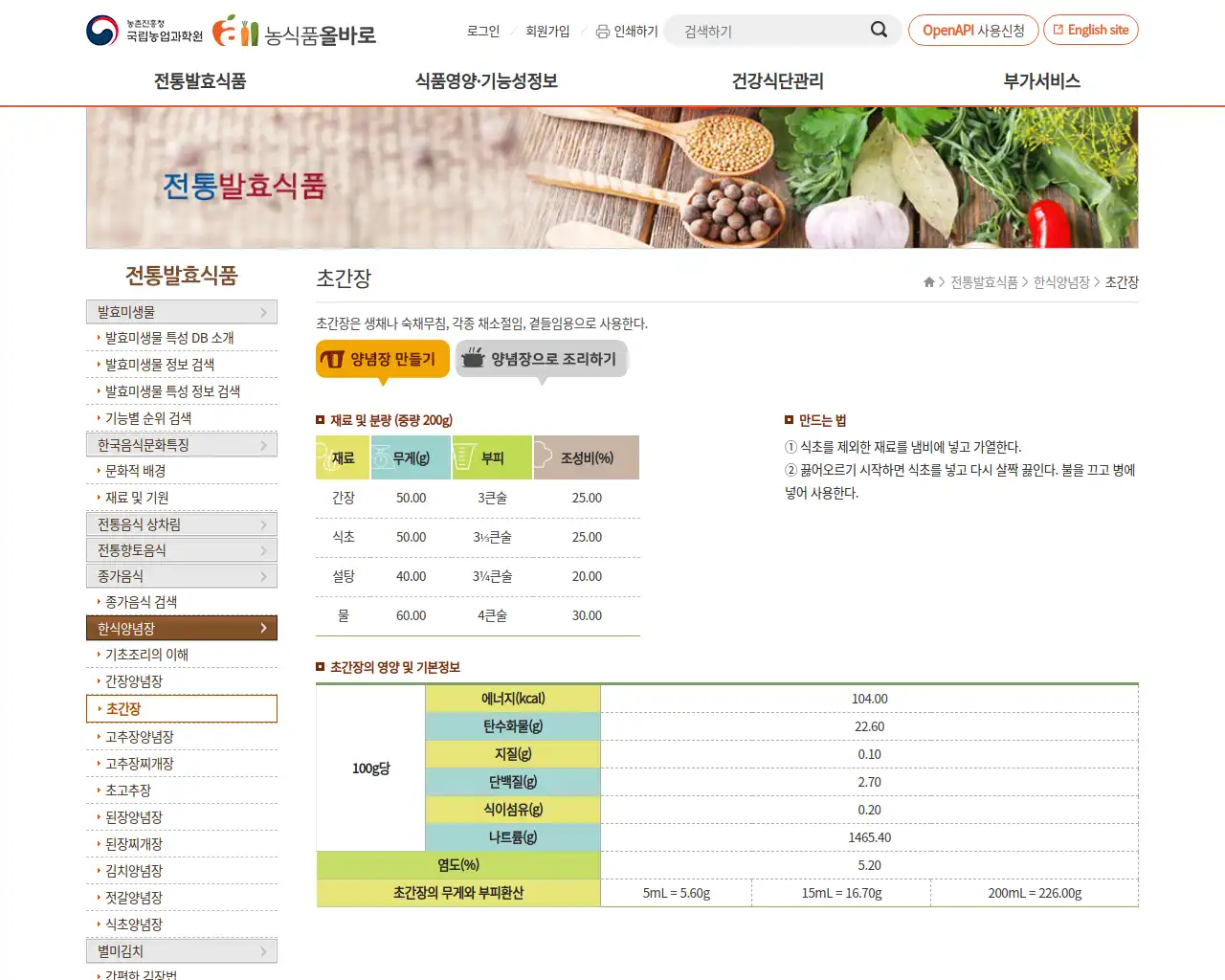Viewport: 1225px width, 980px height.
Task: Click the droplet icon in 조성비(%) column header
Action: click(x=543, y=457)
